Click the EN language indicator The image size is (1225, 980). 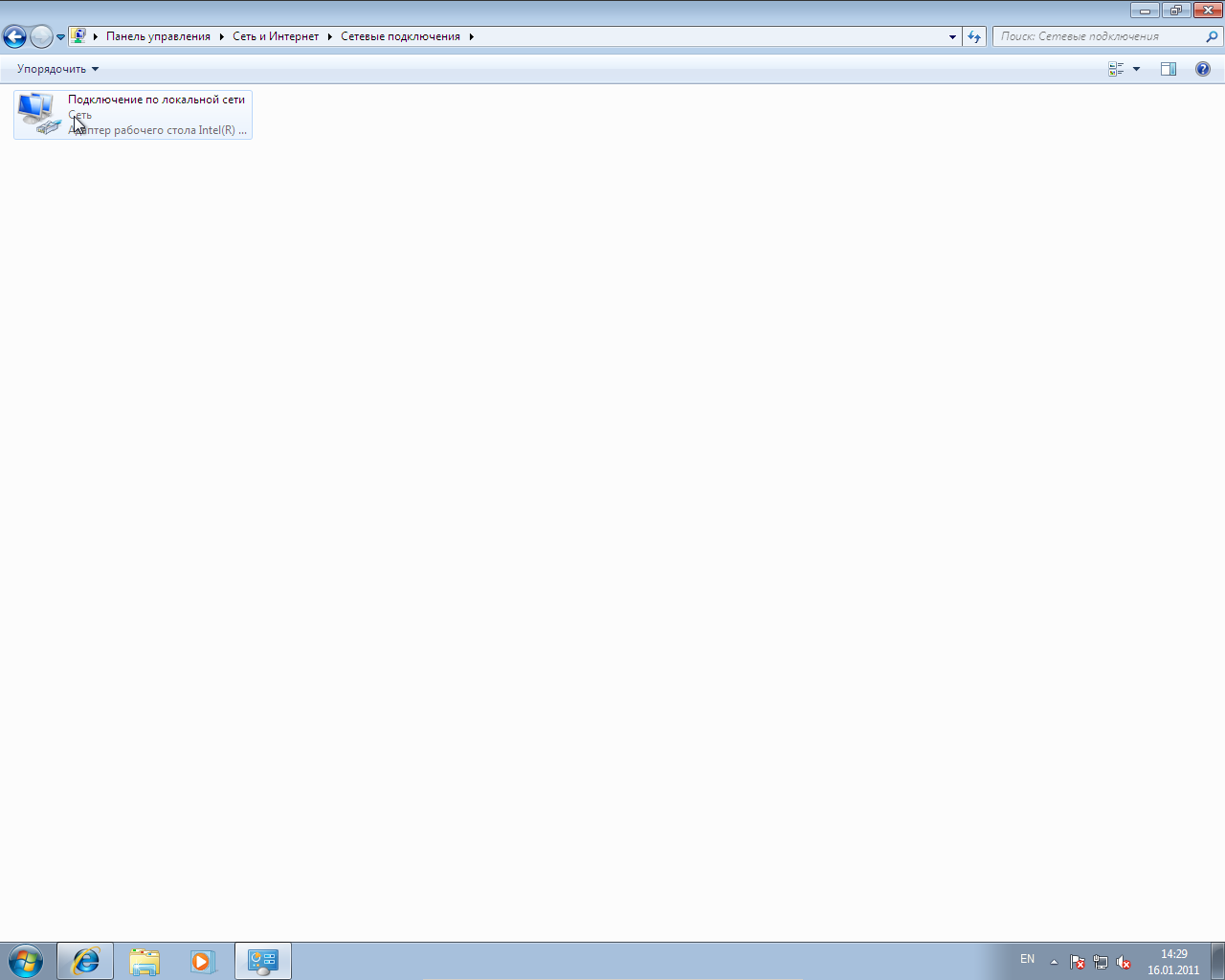1027,959
